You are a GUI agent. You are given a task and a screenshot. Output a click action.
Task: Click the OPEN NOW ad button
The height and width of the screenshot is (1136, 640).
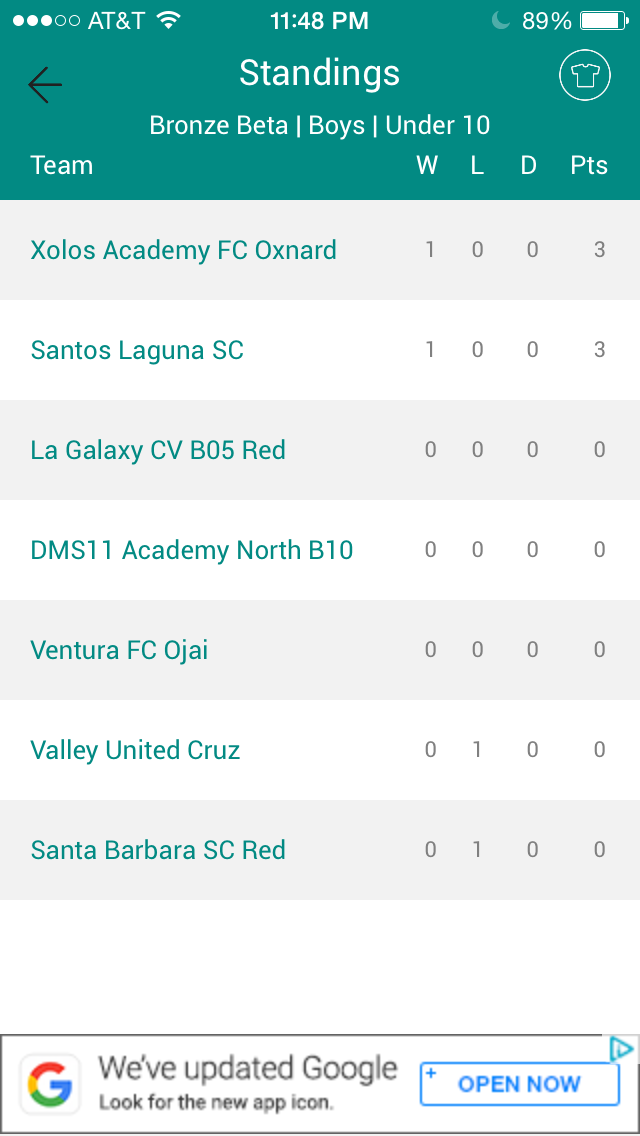point(520,1084)
